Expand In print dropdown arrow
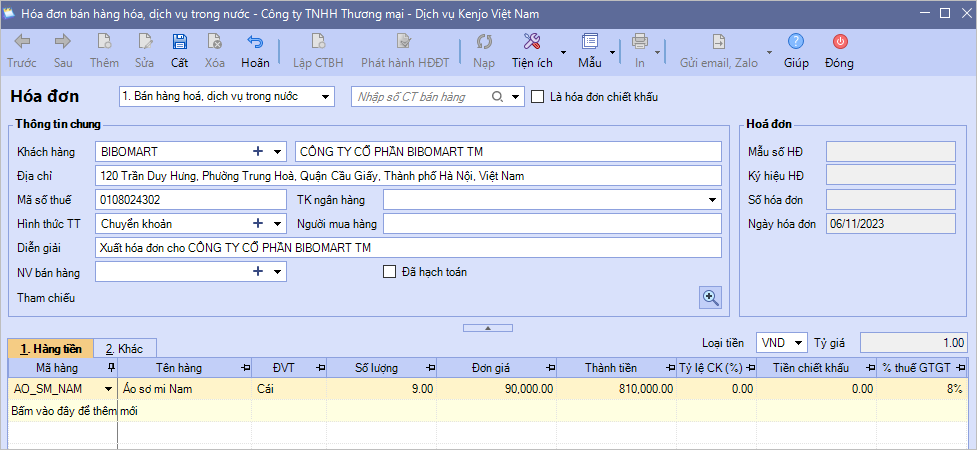The image size is (977, 450). point(657,52)
